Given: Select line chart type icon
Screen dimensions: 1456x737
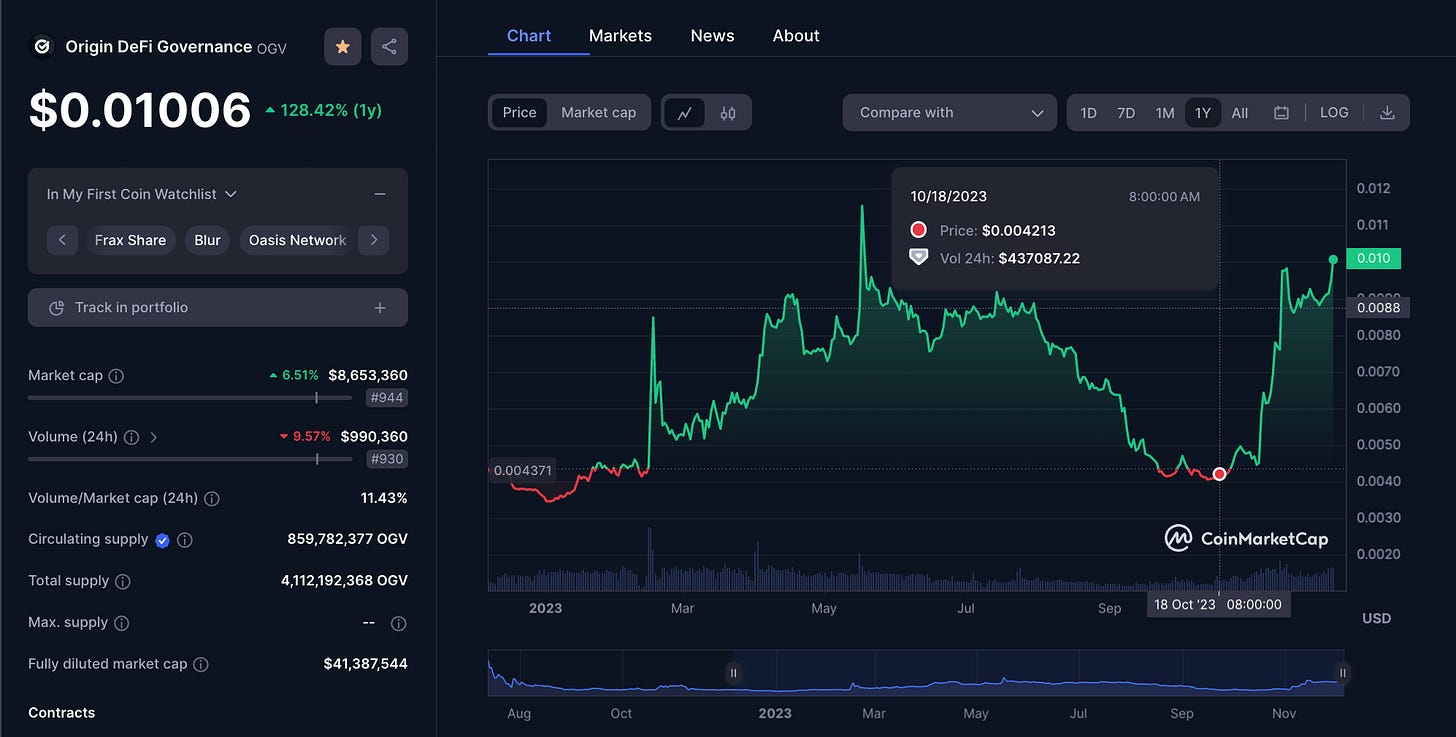Looking at the screenshot, I should click(685, 113).
